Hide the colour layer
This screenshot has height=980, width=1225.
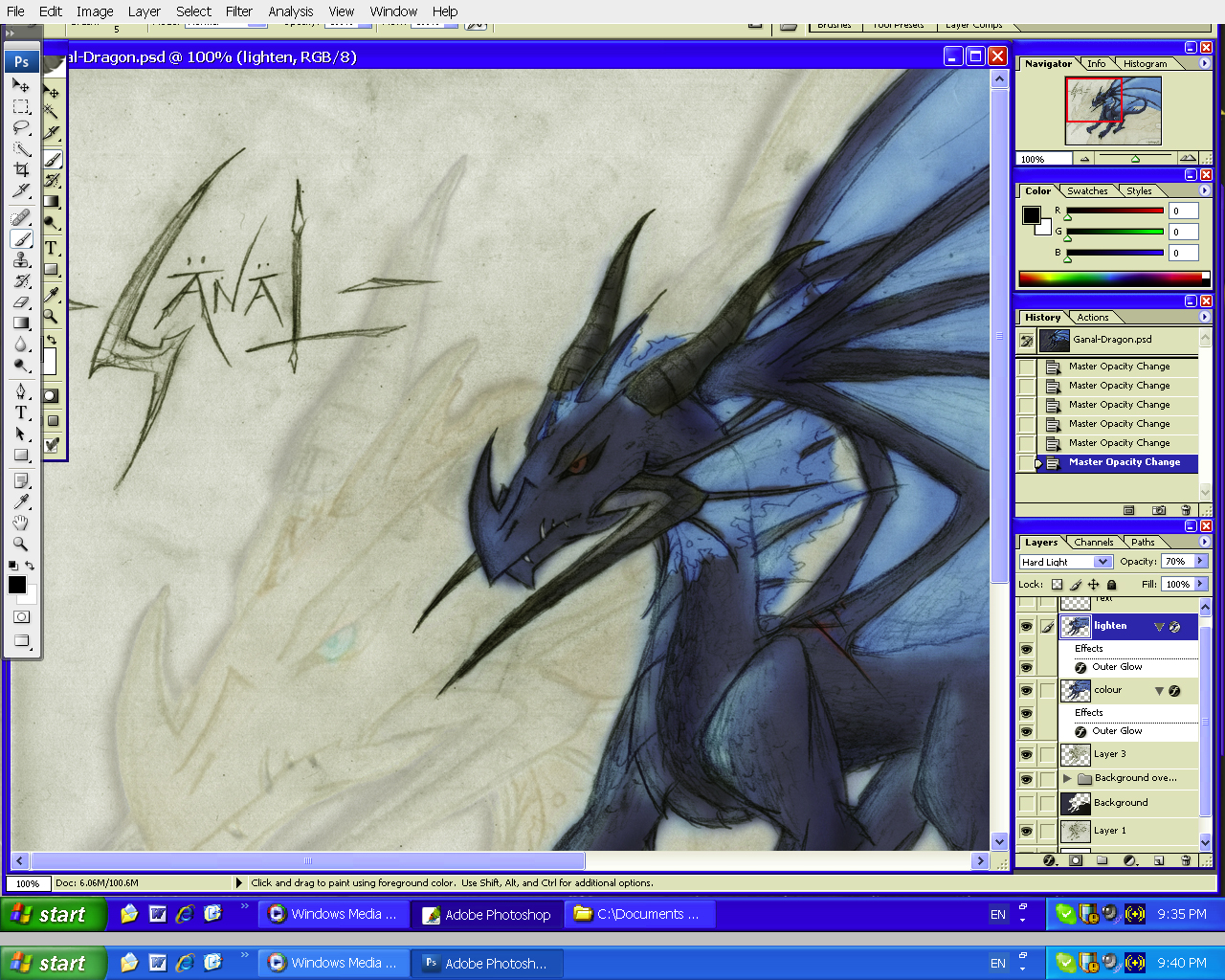[x=1026, y=691]
